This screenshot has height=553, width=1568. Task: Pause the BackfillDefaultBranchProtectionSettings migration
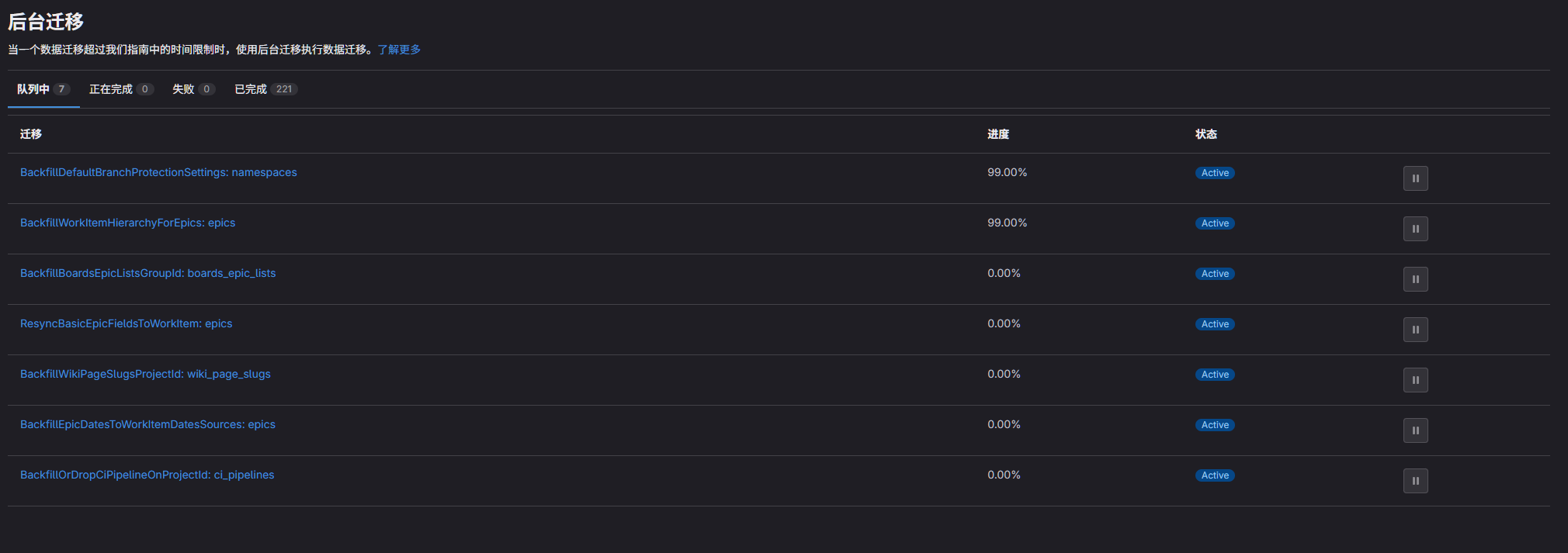pyautogui.click(x=1415, y=178)
